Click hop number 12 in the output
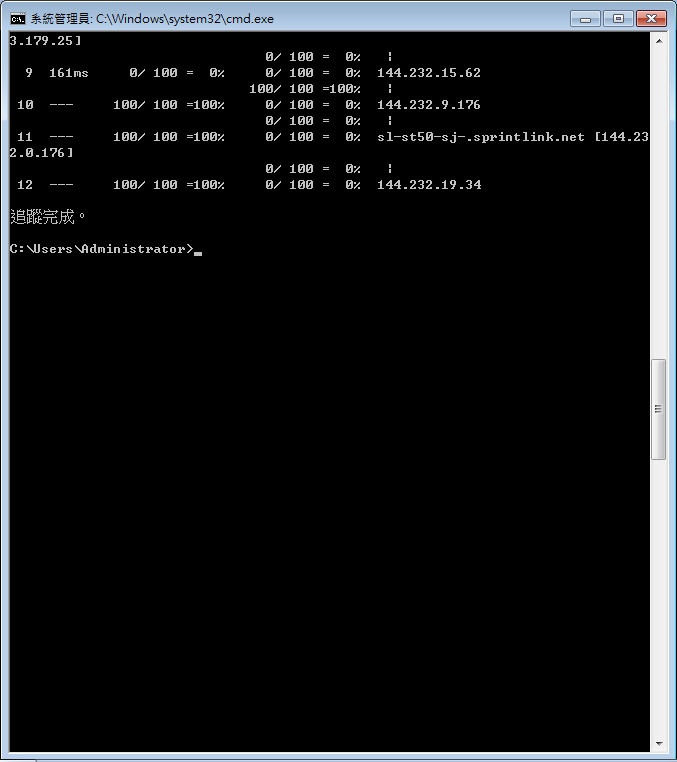 click(25, 185)
